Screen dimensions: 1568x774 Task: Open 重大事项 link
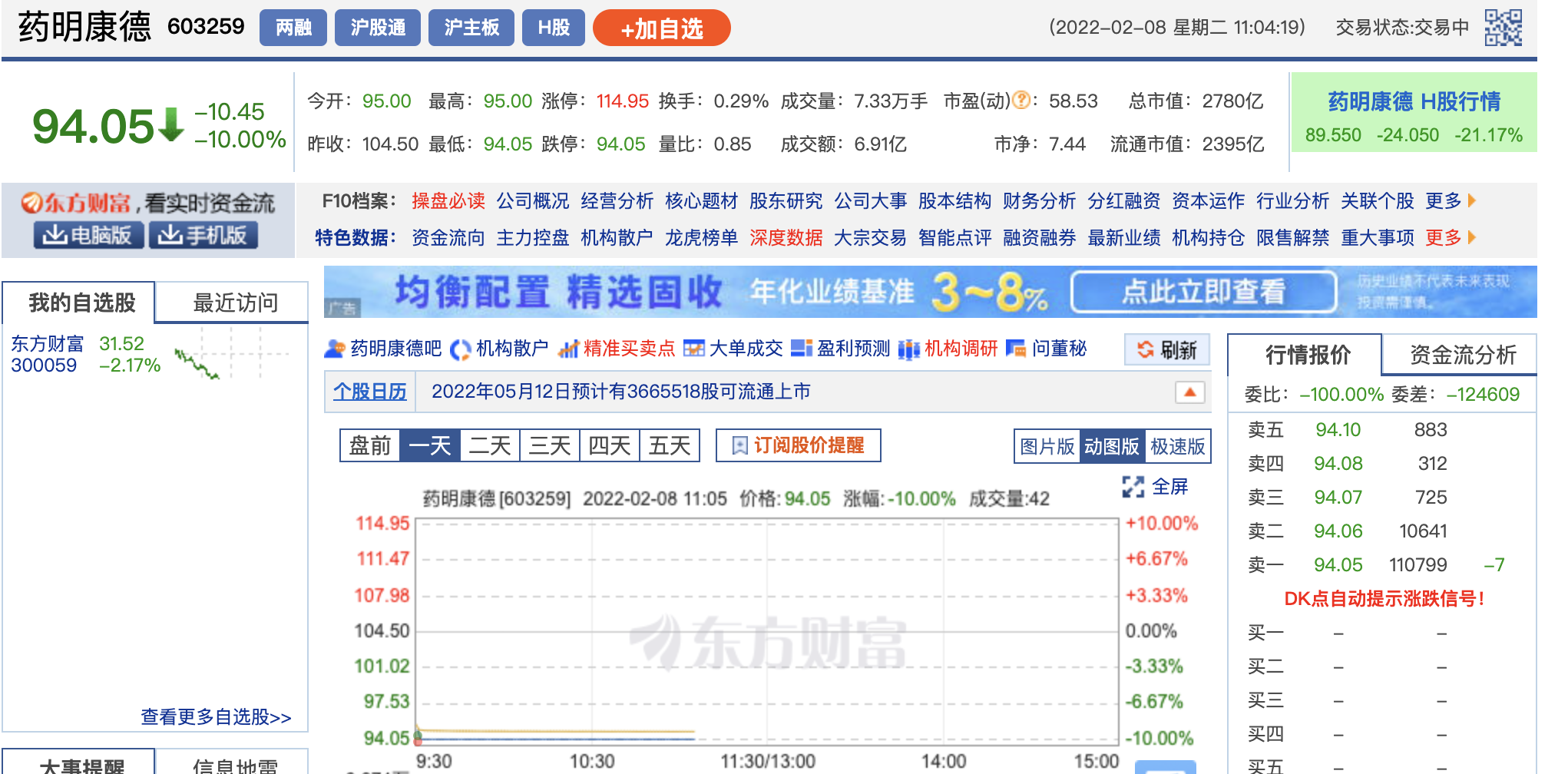(1378, 238)
